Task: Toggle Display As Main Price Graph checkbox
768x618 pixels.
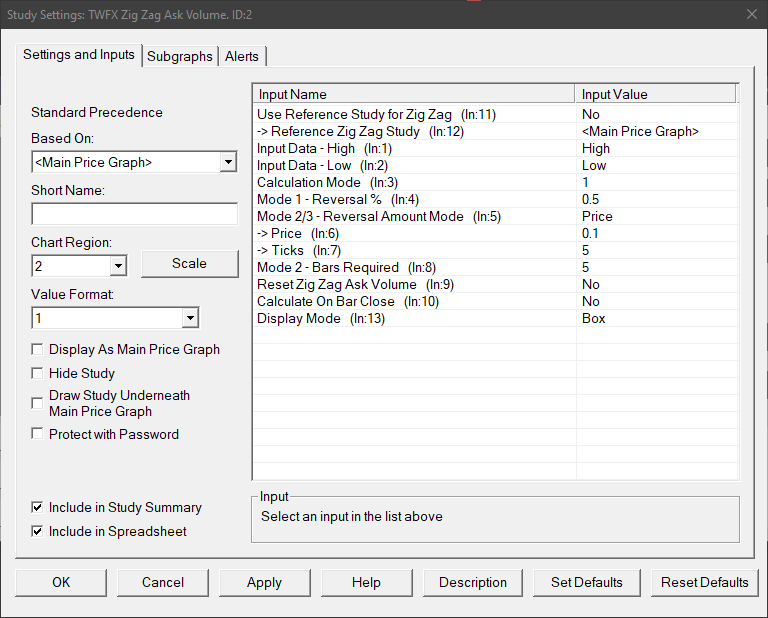Action: [x=38, y=350]
